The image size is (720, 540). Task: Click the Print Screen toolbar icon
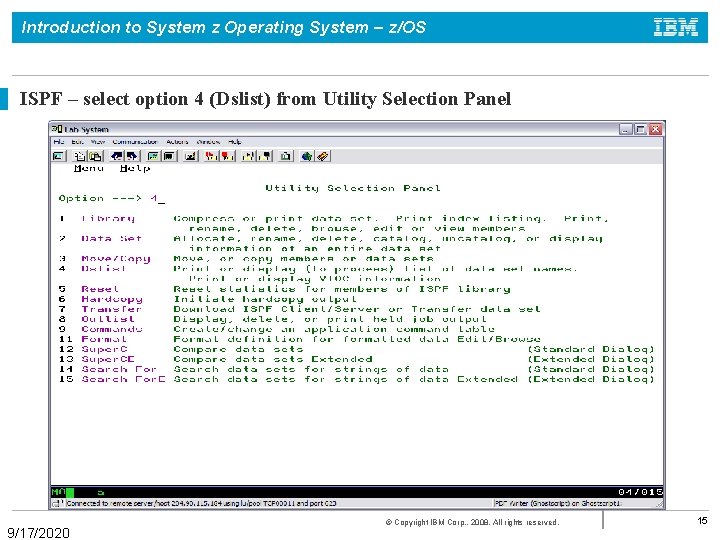click(59, 156)
